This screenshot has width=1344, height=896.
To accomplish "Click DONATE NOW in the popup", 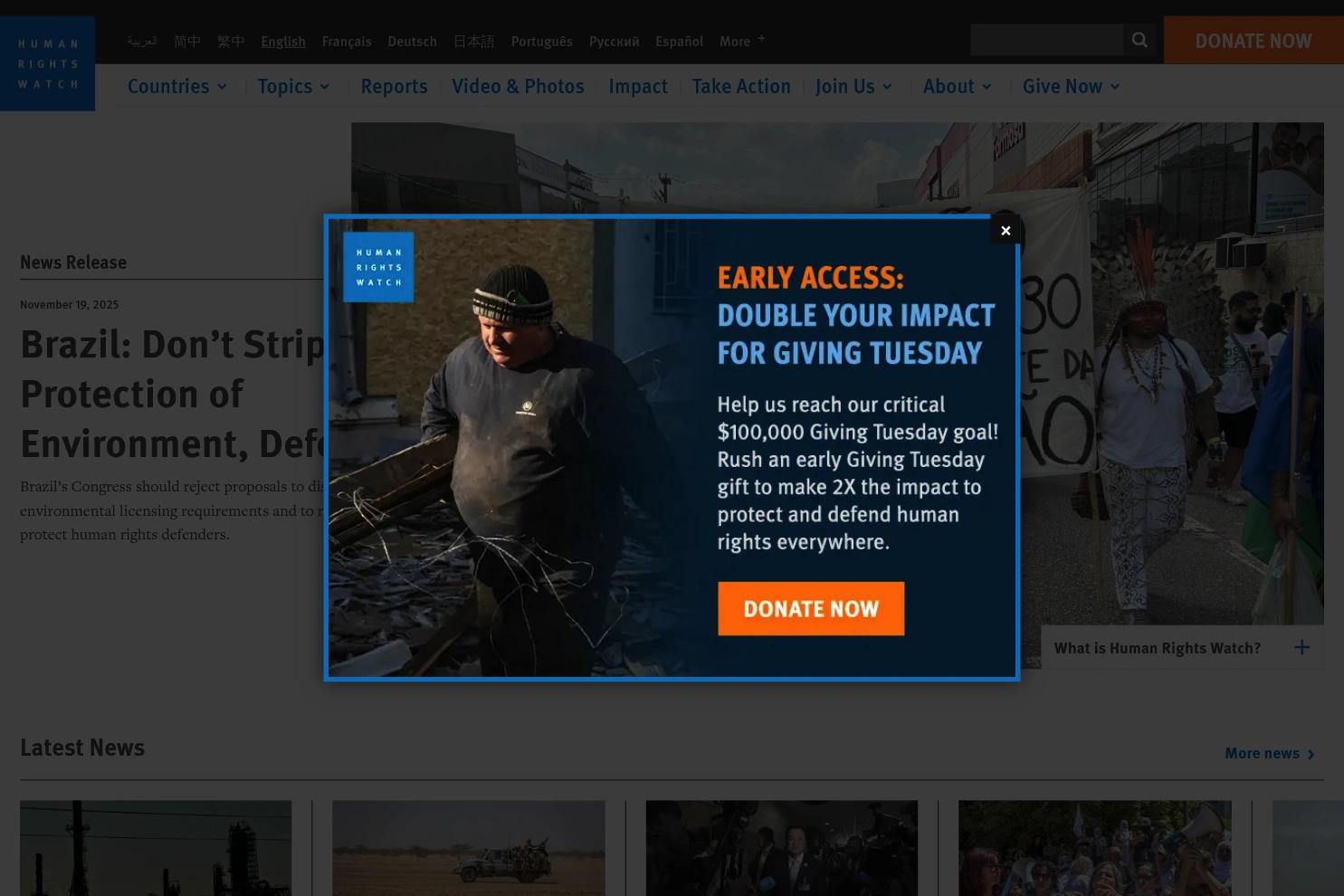I will pos(810,608).
